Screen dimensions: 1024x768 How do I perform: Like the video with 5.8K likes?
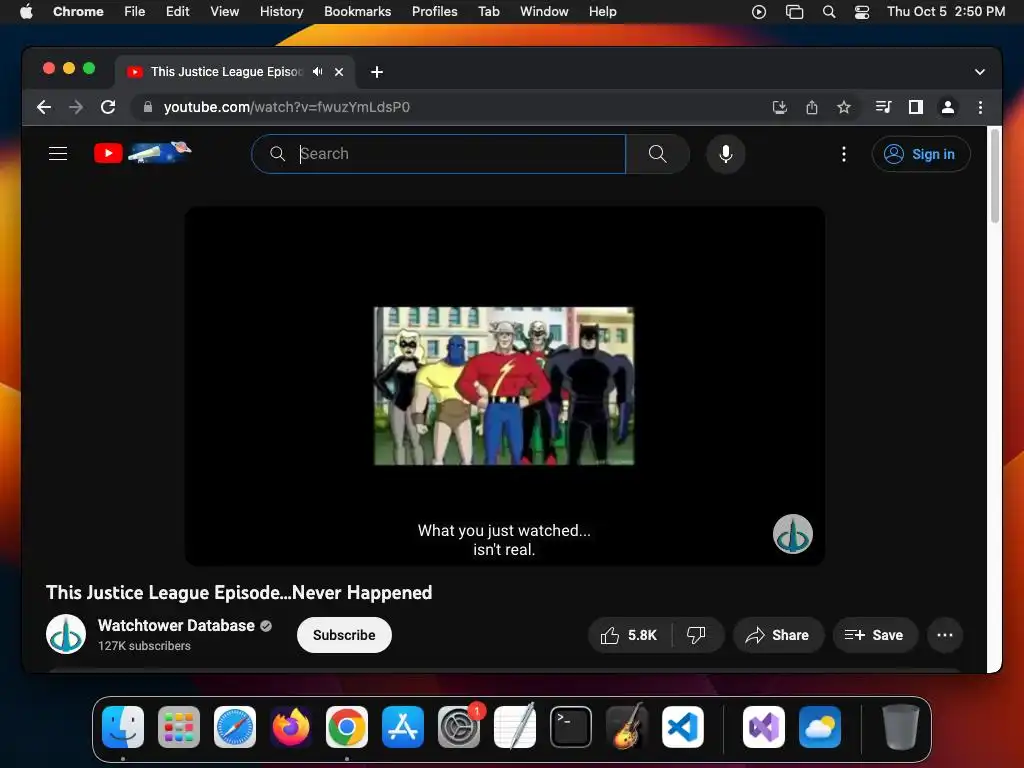(x=630, y=635)
